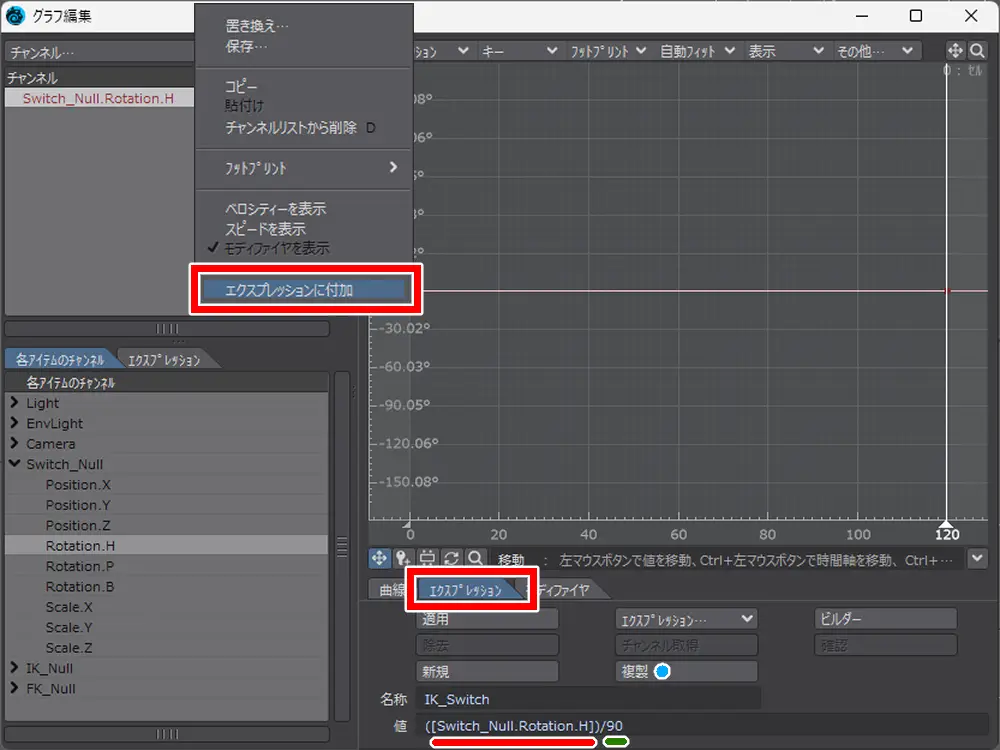Click the pan graph icon at top right

[954, 50]
